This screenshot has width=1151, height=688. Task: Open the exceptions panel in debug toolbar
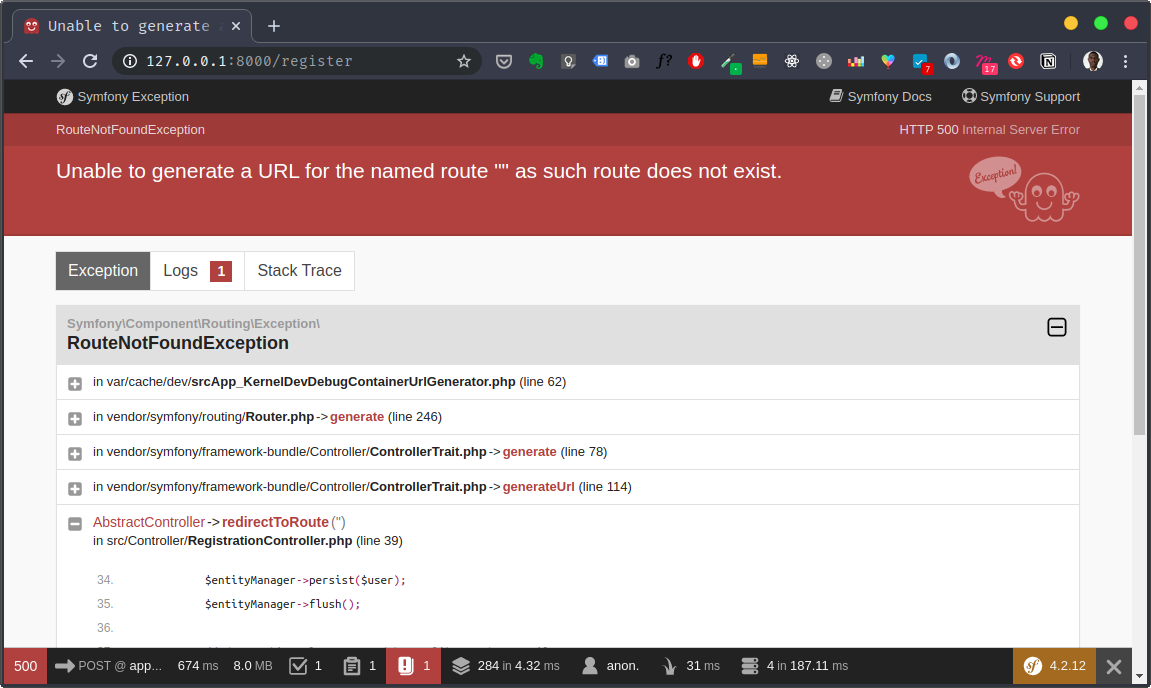coord(413,666)
